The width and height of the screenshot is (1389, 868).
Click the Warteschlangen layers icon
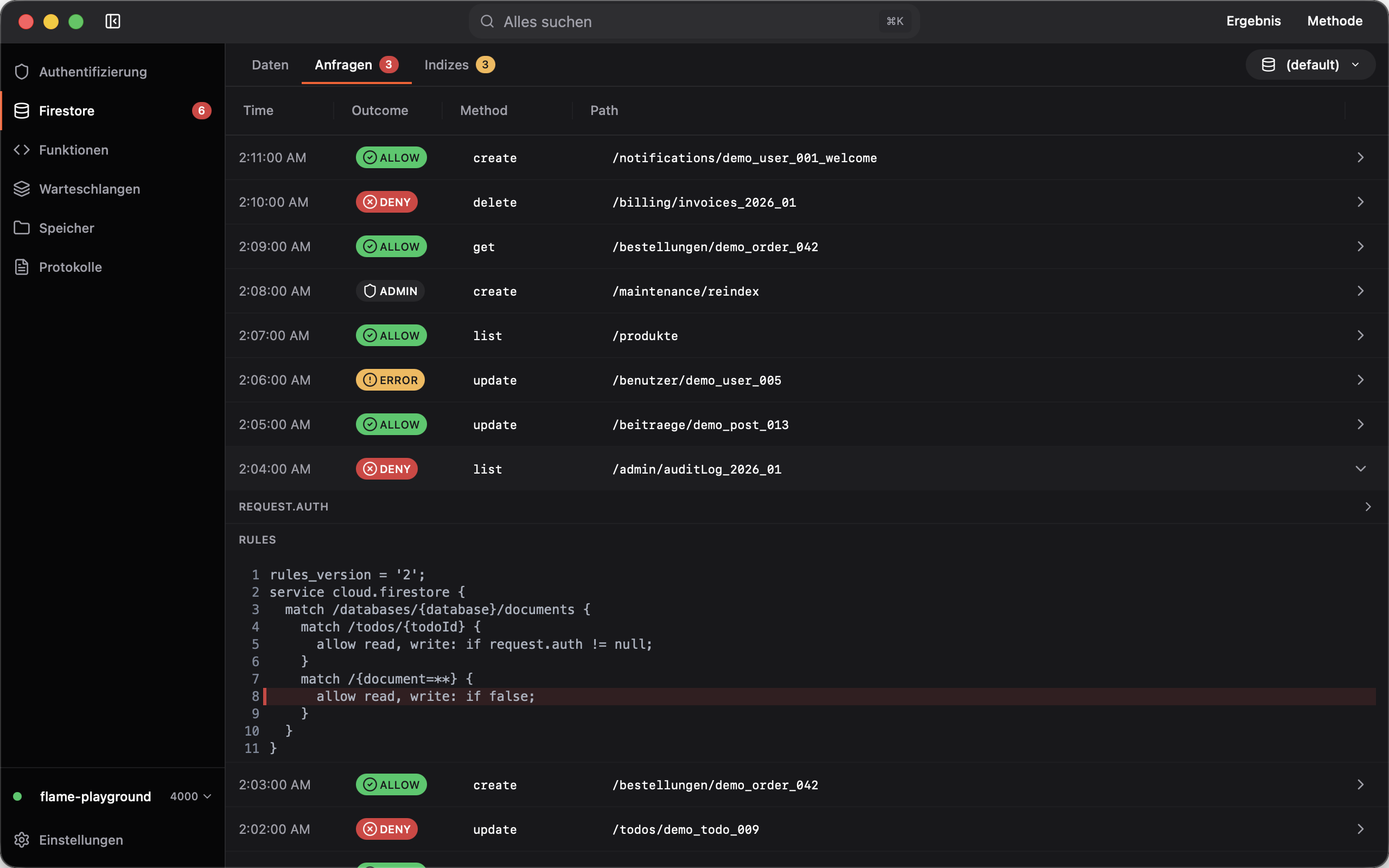tap(22, 189)
